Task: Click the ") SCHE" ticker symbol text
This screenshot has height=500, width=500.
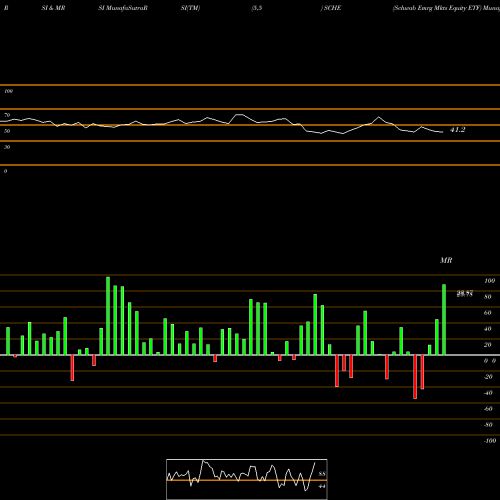Action: [331, 8]
